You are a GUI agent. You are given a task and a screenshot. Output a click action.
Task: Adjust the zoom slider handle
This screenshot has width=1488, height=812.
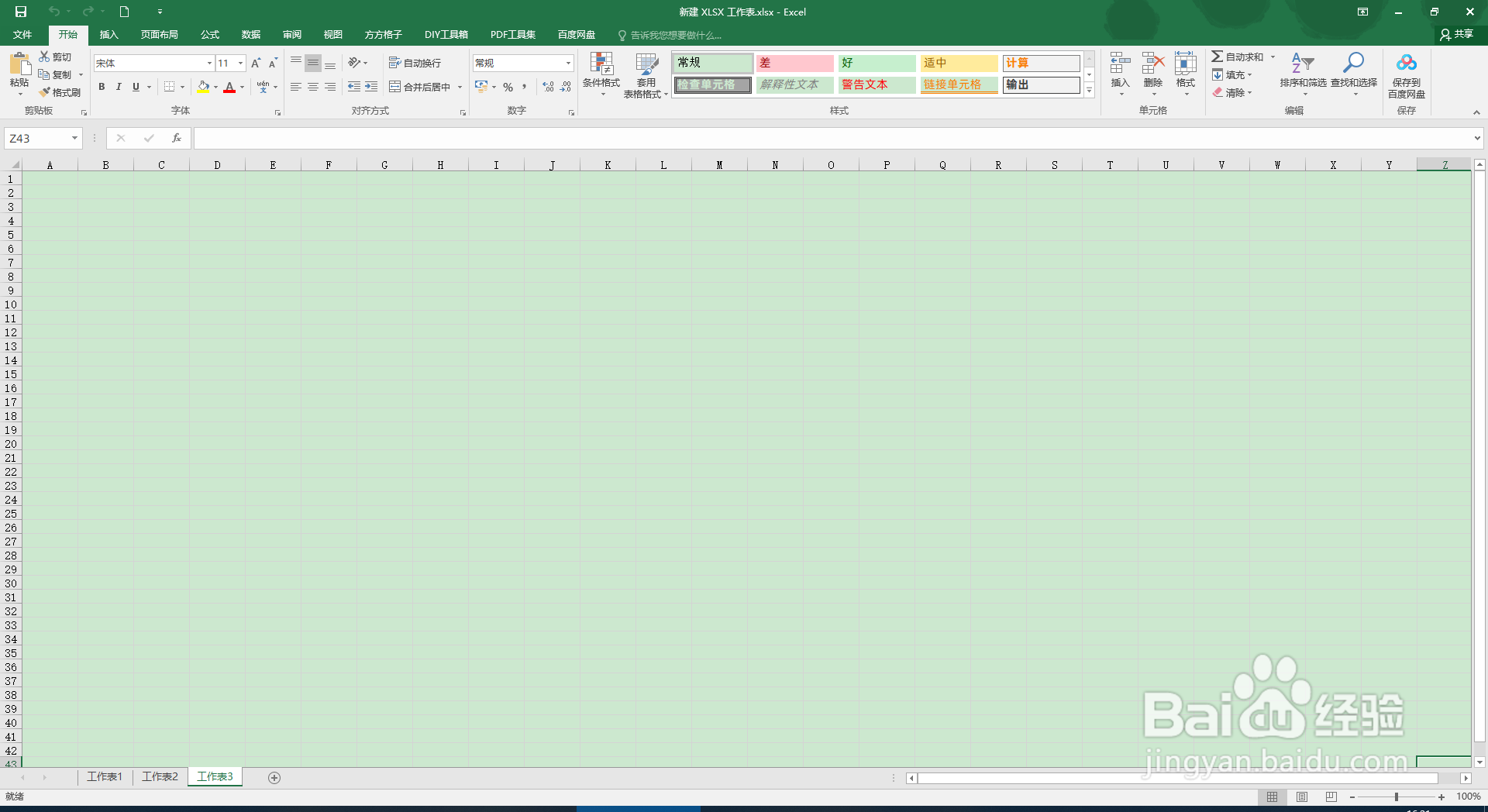point(1397,797)
